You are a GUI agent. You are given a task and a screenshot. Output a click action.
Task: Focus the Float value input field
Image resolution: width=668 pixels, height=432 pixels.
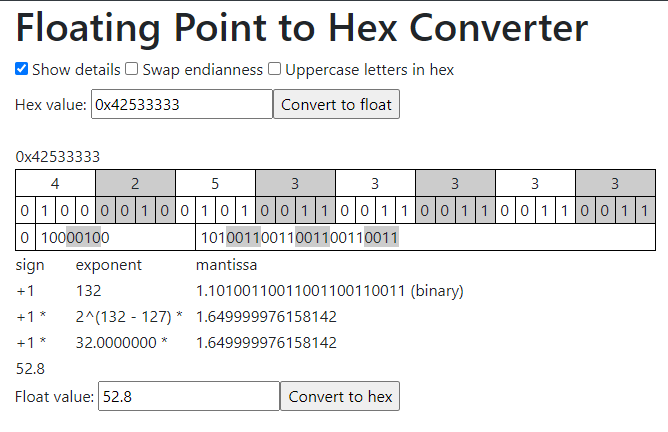coord(187,396)
